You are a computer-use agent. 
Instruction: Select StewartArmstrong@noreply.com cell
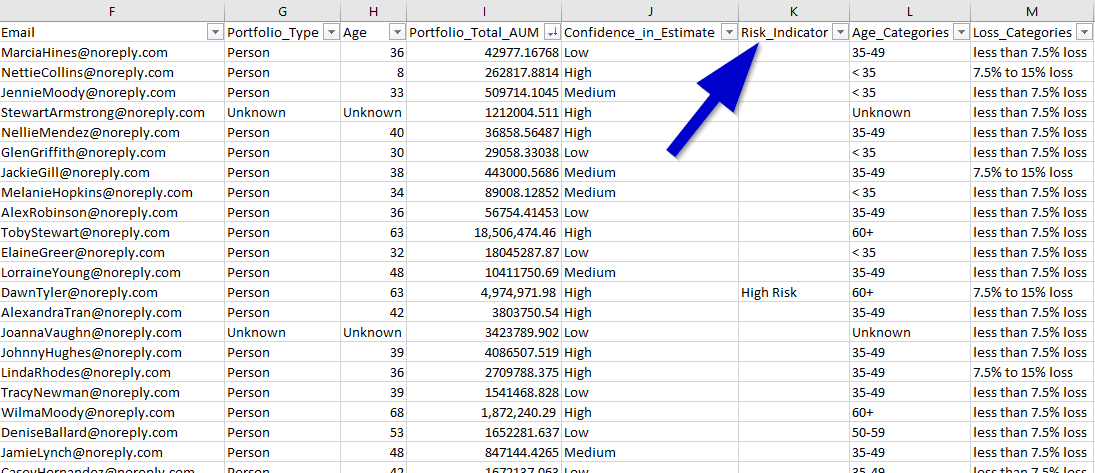(112, 112)
